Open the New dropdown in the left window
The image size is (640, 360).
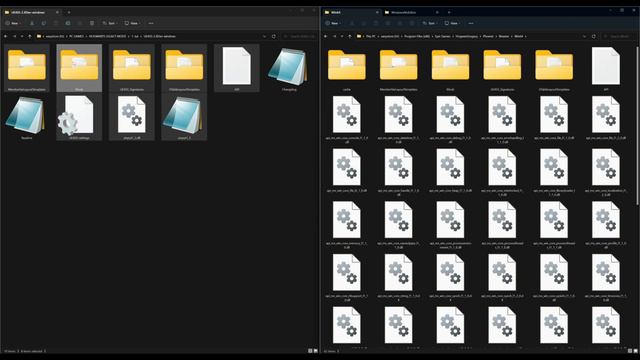pyautogui.click(x=13, y=23)
